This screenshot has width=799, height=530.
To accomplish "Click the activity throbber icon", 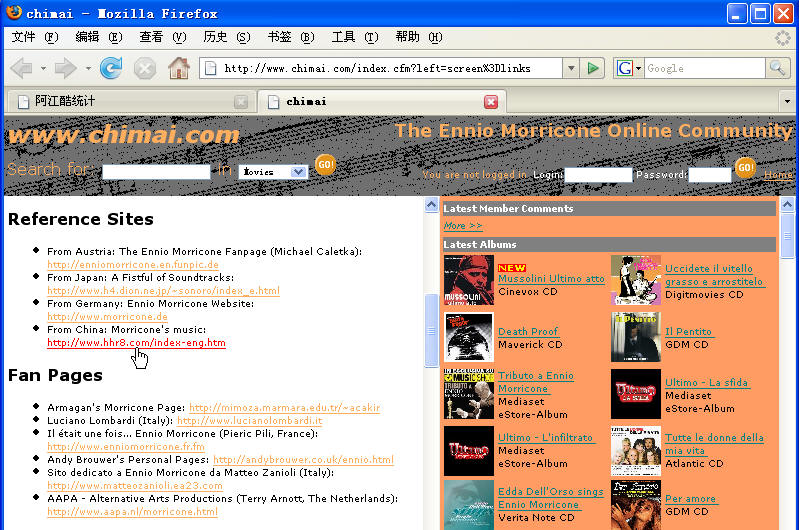I will [783, 38].
